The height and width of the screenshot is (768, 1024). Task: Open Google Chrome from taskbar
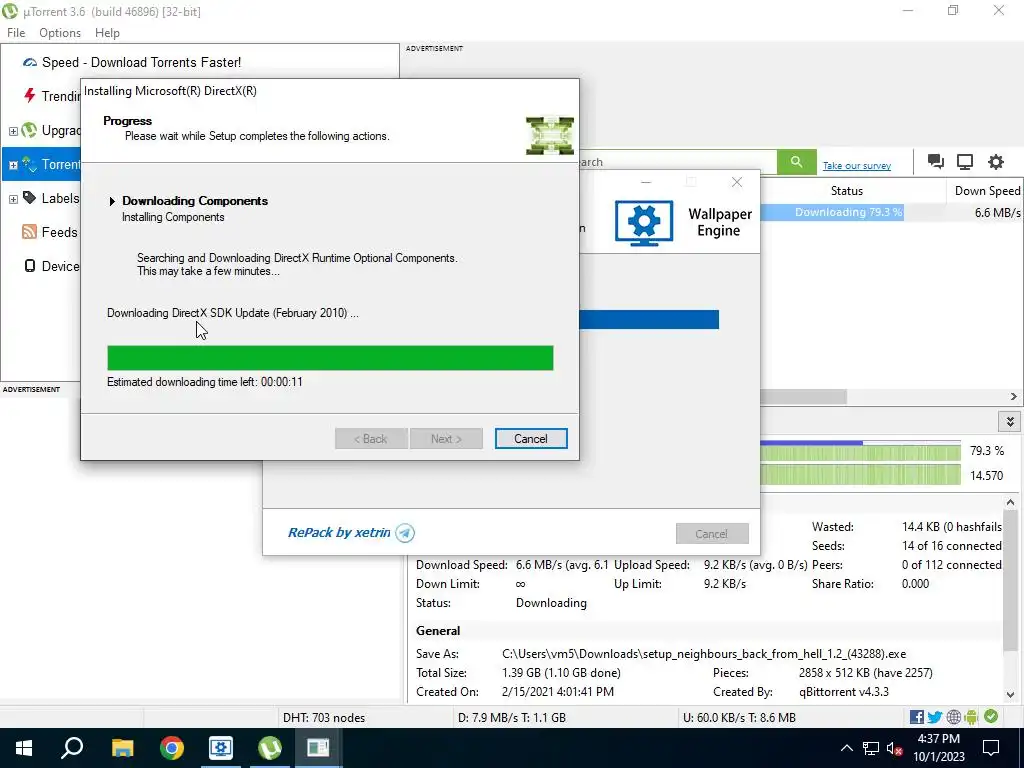(x=172, y=748)
